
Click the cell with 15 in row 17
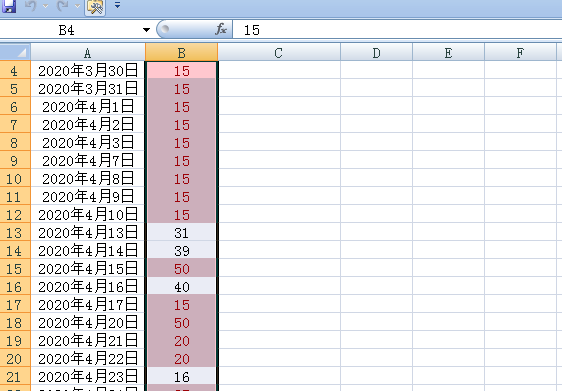click(x=181, y=304)
